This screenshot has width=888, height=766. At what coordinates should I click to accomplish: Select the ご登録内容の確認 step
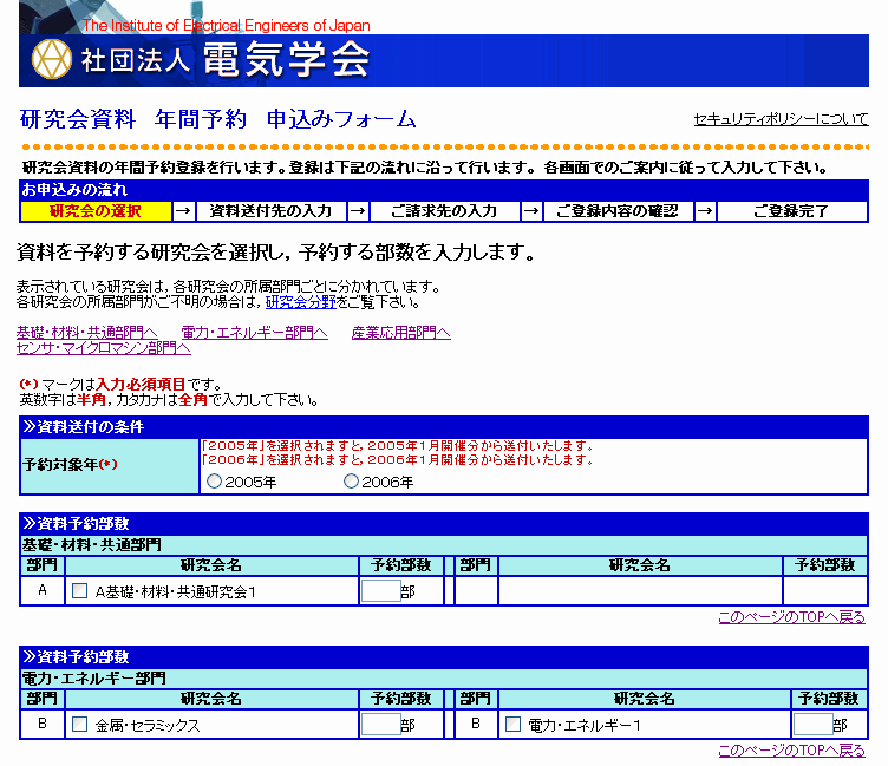pos(618,211)
